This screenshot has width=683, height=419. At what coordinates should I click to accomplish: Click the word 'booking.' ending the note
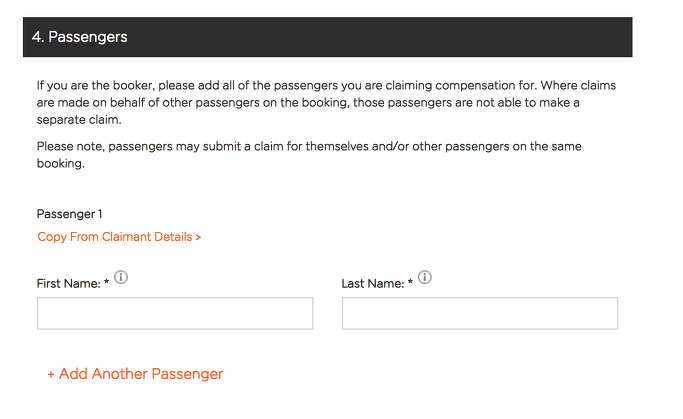click(x=61, y=163)
